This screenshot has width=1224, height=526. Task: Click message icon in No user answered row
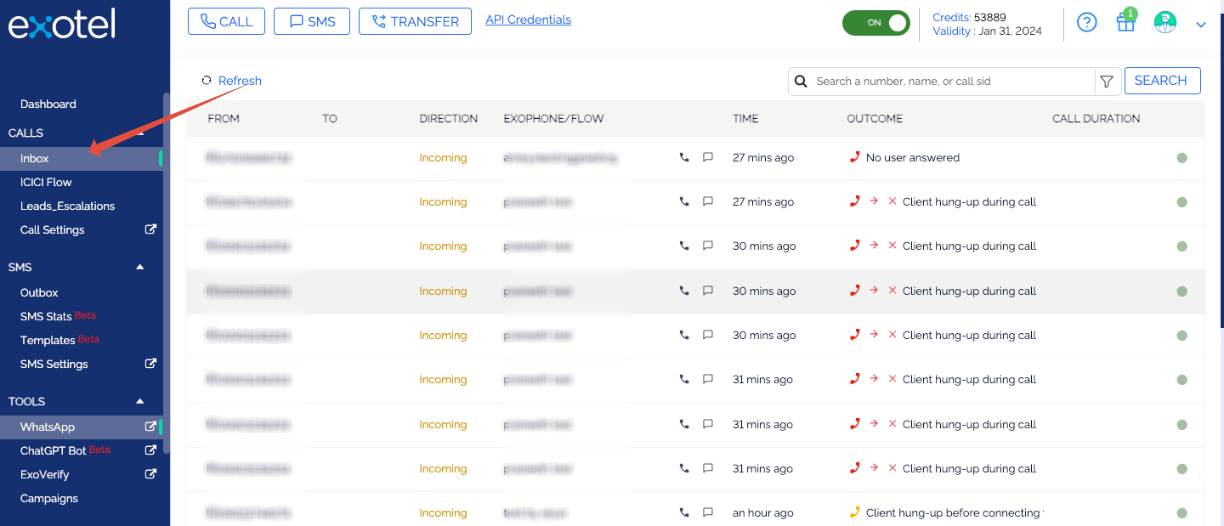point(708,157)
